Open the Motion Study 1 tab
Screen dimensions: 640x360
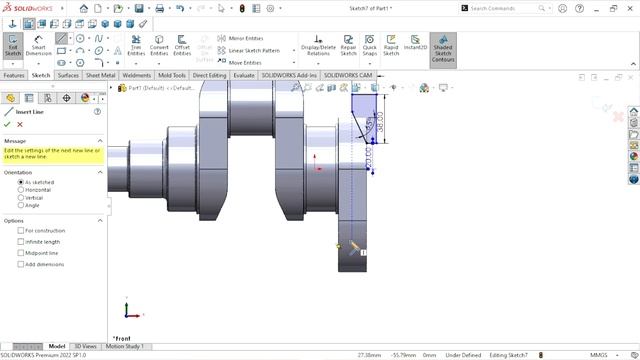[x=125, y=346]
